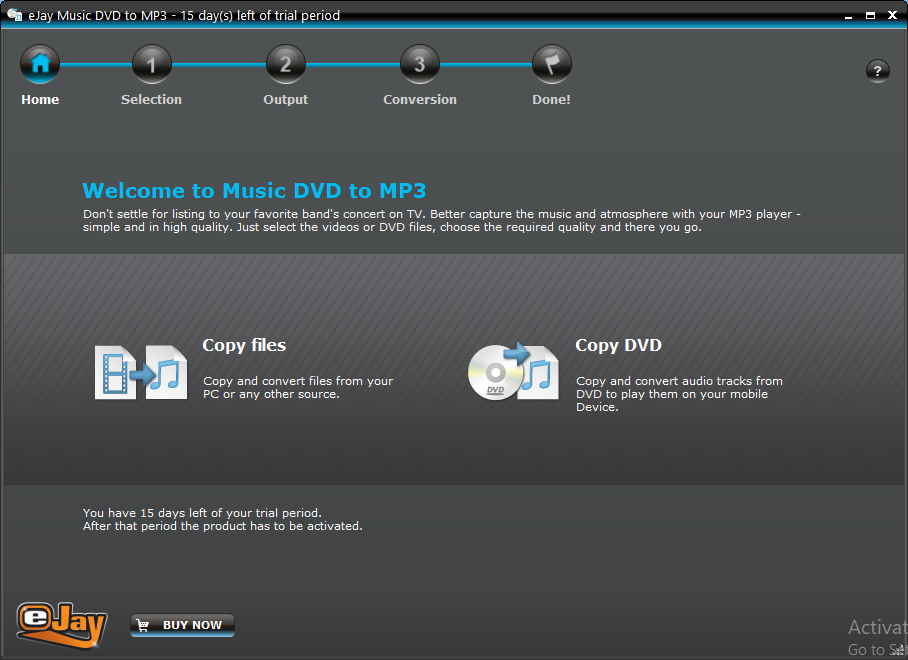Click the Conversion label text

point(419,99)
